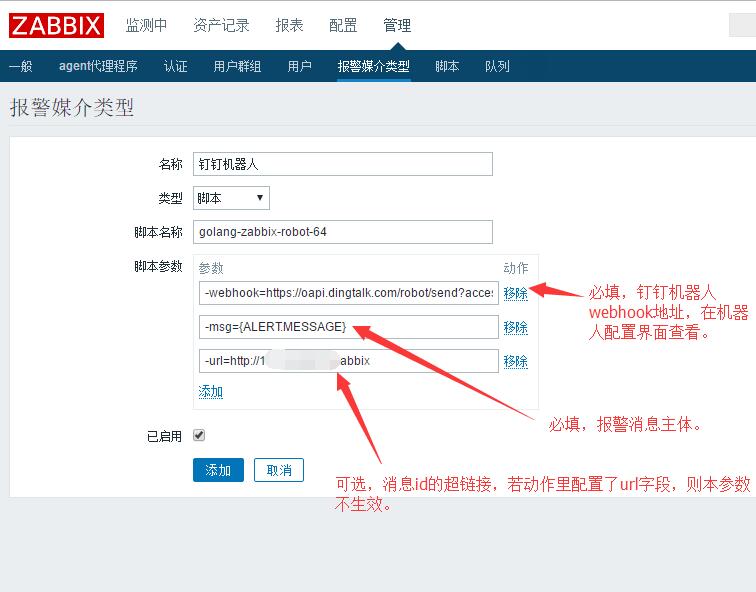756x592 pixels.
Task: Go to the 用户 submenu tab
Action: coord(299,66)
